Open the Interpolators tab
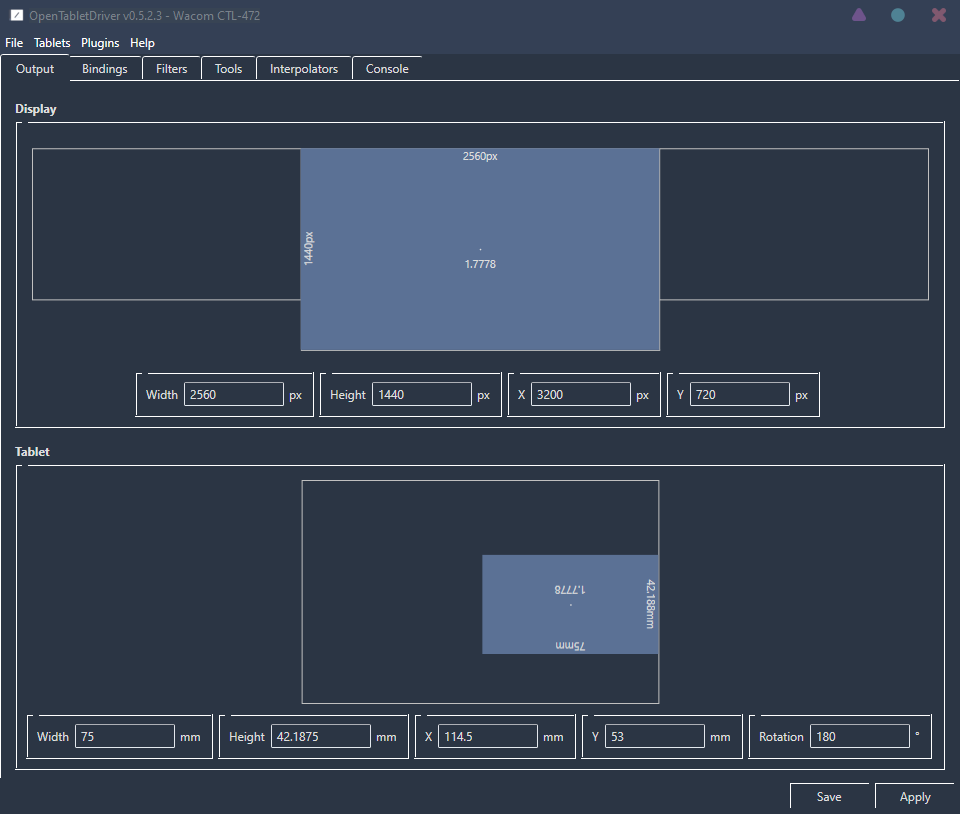Image resolution: width=960 pixels, height=814 pixels. pos(304,69)
